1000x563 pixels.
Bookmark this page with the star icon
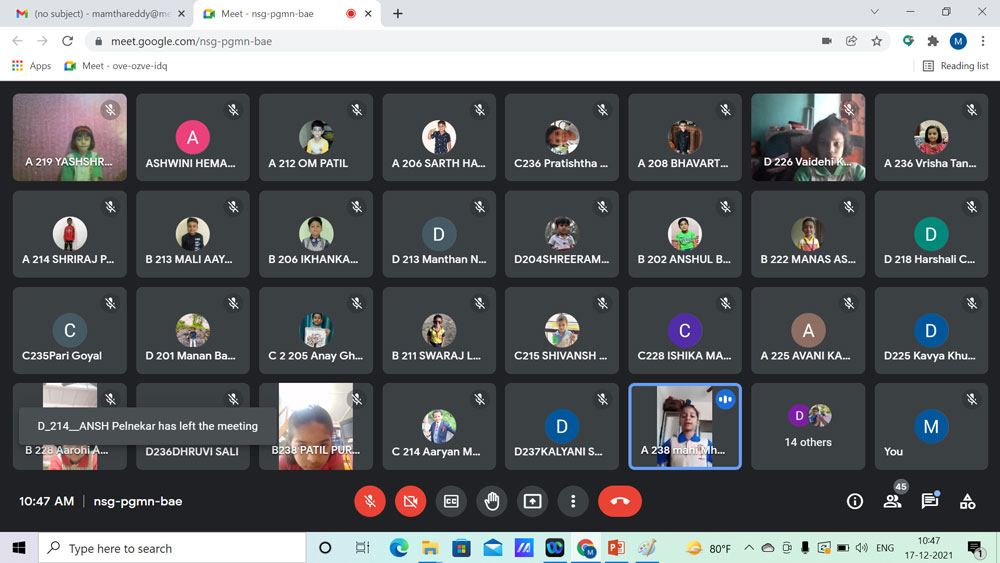(877, 41)
